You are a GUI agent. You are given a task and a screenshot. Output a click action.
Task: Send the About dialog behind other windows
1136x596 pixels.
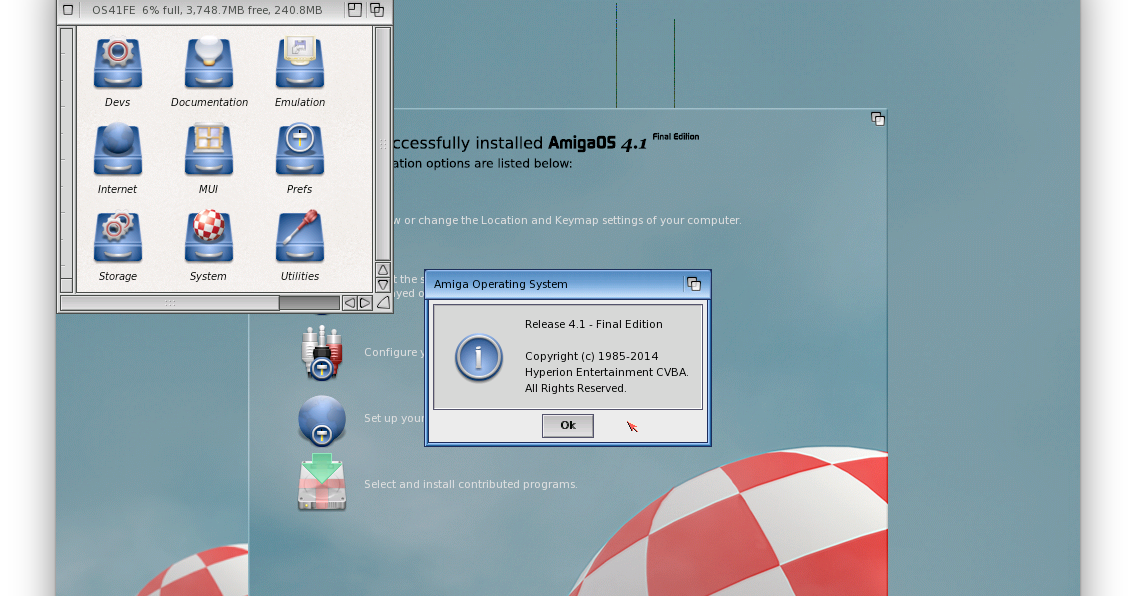694,284
